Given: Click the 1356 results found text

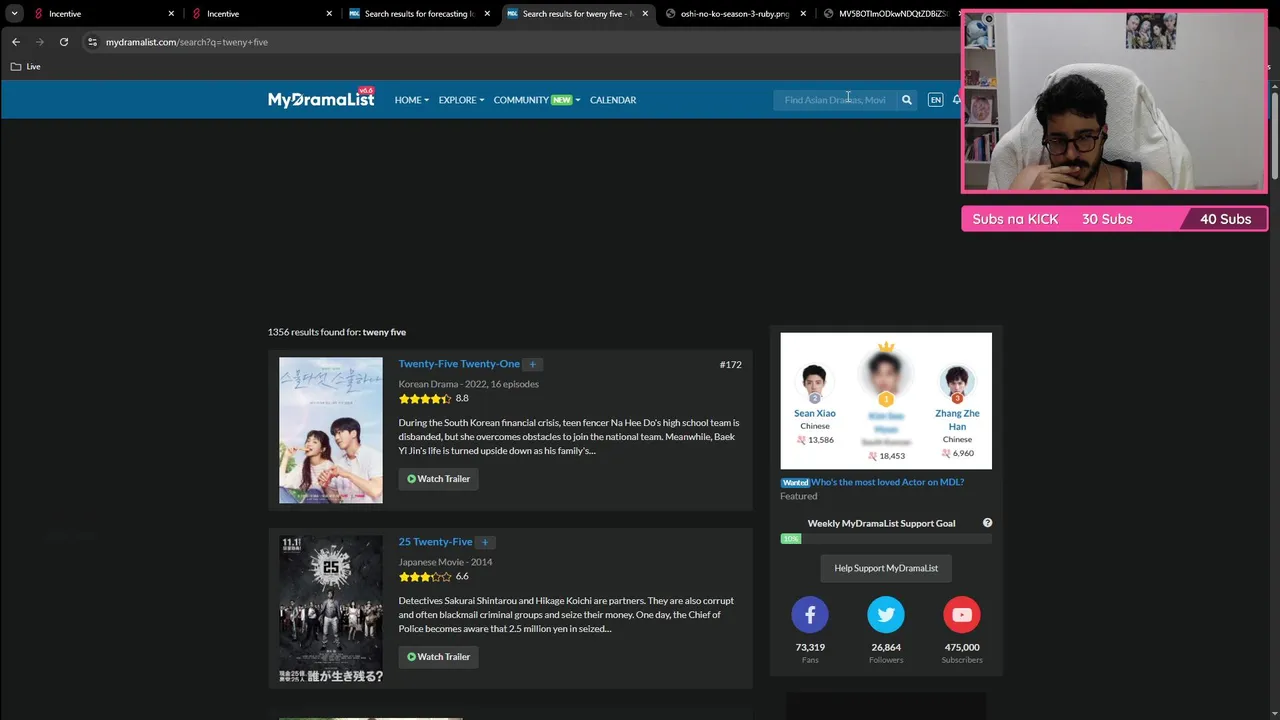Looking at the screenshot, I should tap(336, 332).
